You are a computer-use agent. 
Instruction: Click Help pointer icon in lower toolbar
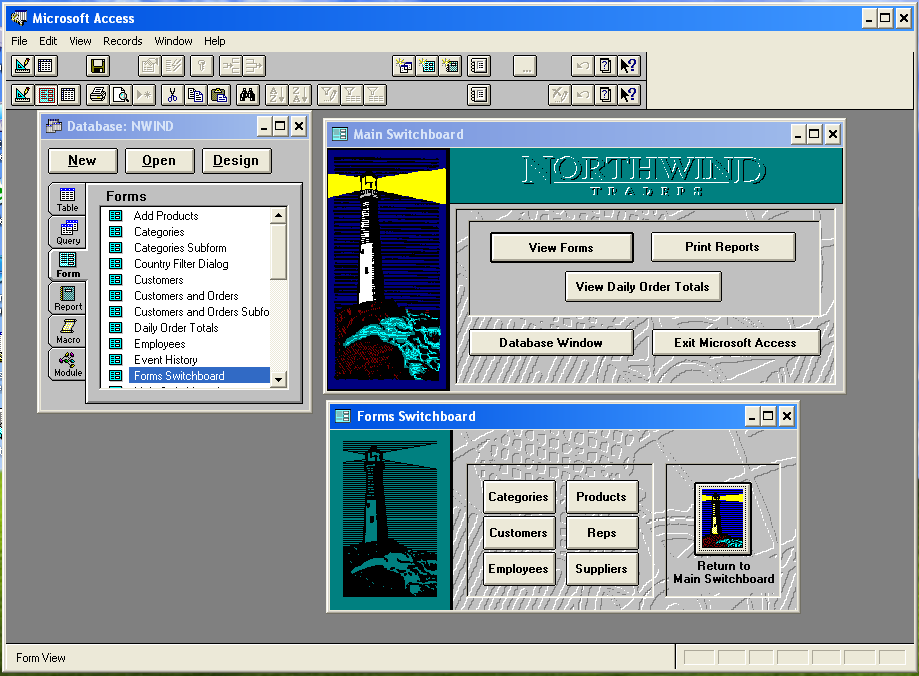(x=628, y=94)
